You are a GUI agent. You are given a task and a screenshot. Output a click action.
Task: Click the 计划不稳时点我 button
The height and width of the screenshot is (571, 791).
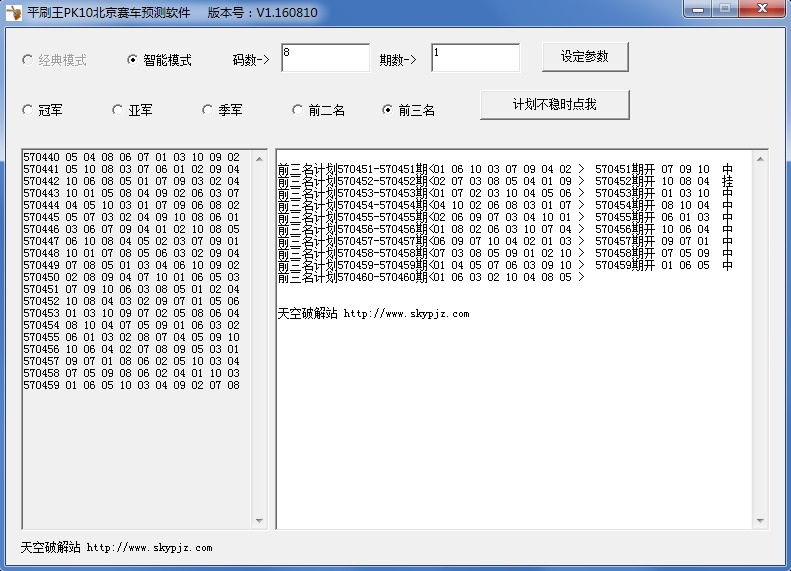tap(554, 105)
